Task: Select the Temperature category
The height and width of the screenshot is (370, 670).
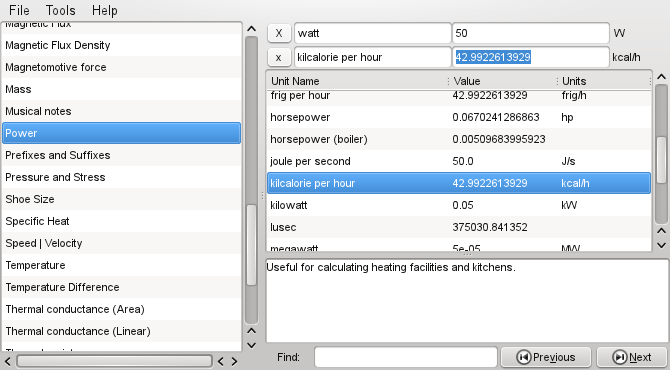Action: pyautogui.click(x=122, y=265)
